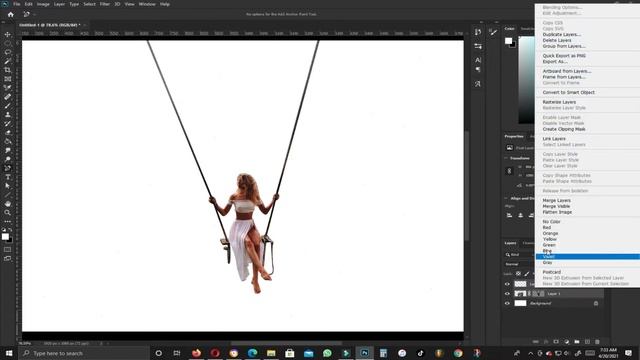Image resolution: width=640 pixels, height=360 pixels.
Task: Open the Normal blend mode dropdown
Action: [x=519, y=264]
